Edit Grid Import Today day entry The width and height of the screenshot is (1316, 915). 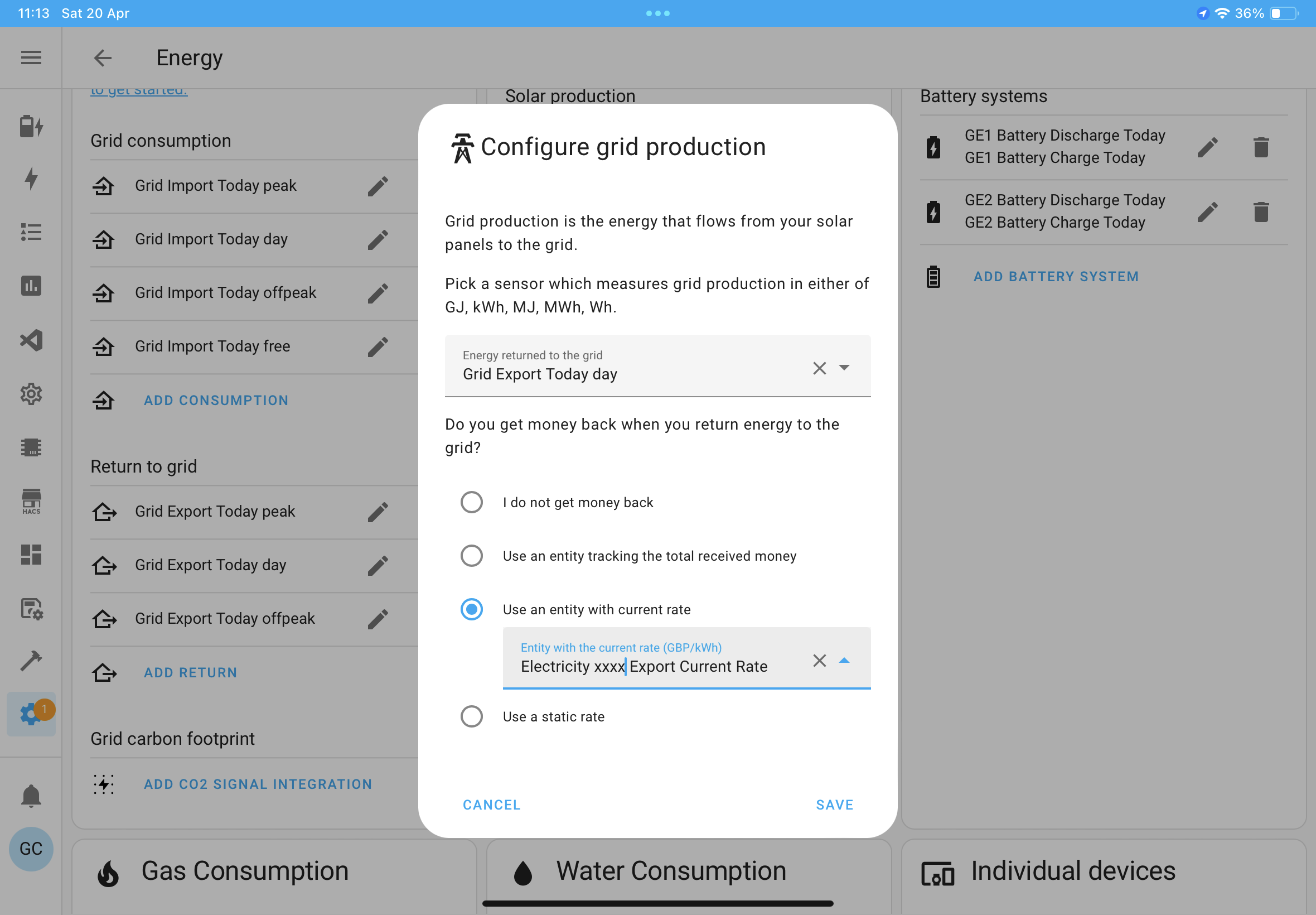click(x=378, y=240)
